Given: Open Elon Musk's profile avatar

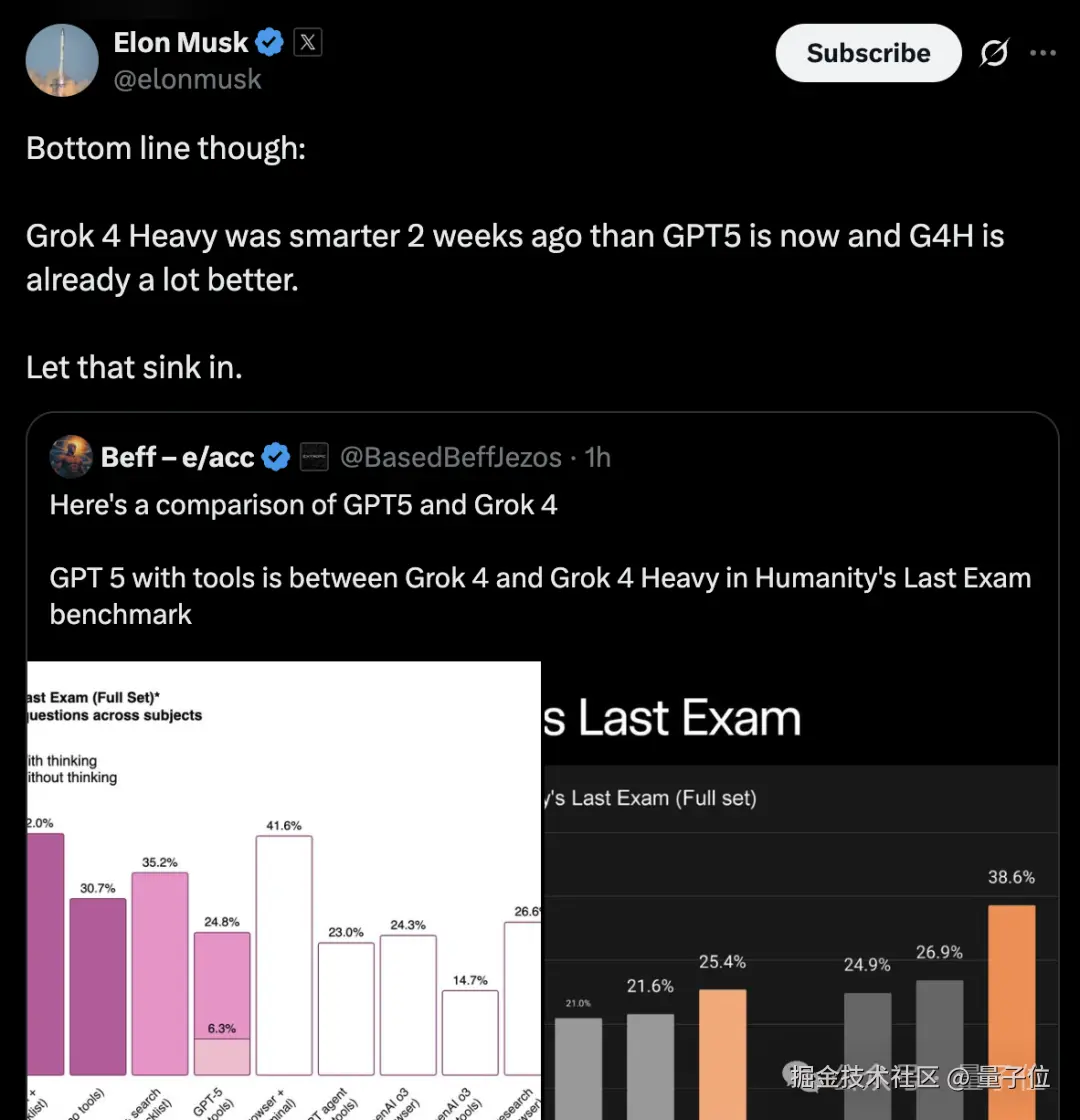Looking at the screenshot, I should 62,60.
